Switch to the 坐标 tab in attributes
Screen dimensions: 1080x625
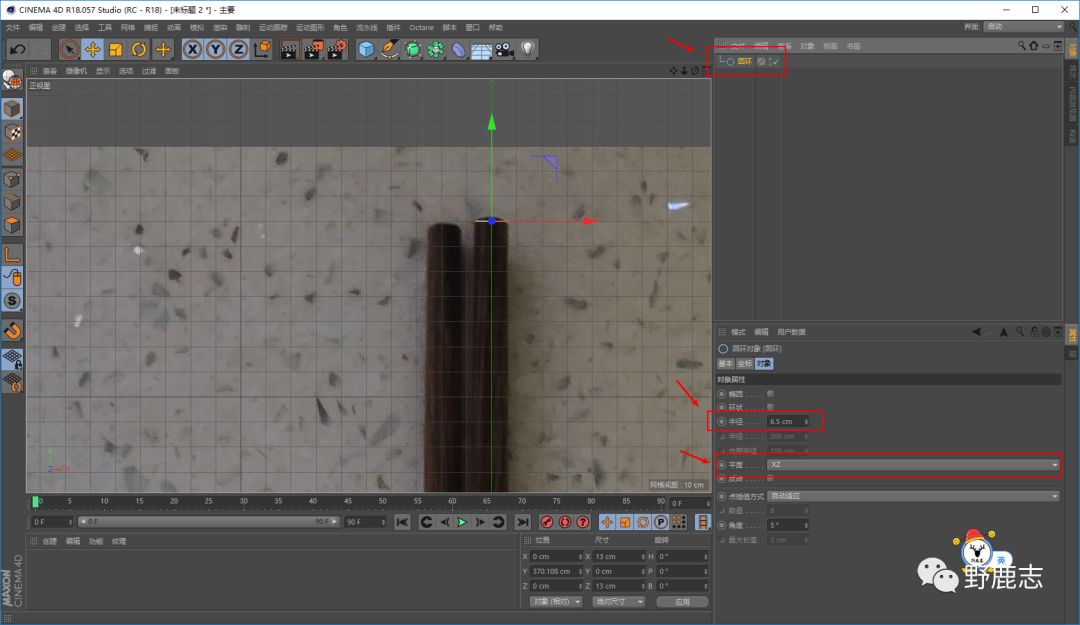(x=745, y=364)
